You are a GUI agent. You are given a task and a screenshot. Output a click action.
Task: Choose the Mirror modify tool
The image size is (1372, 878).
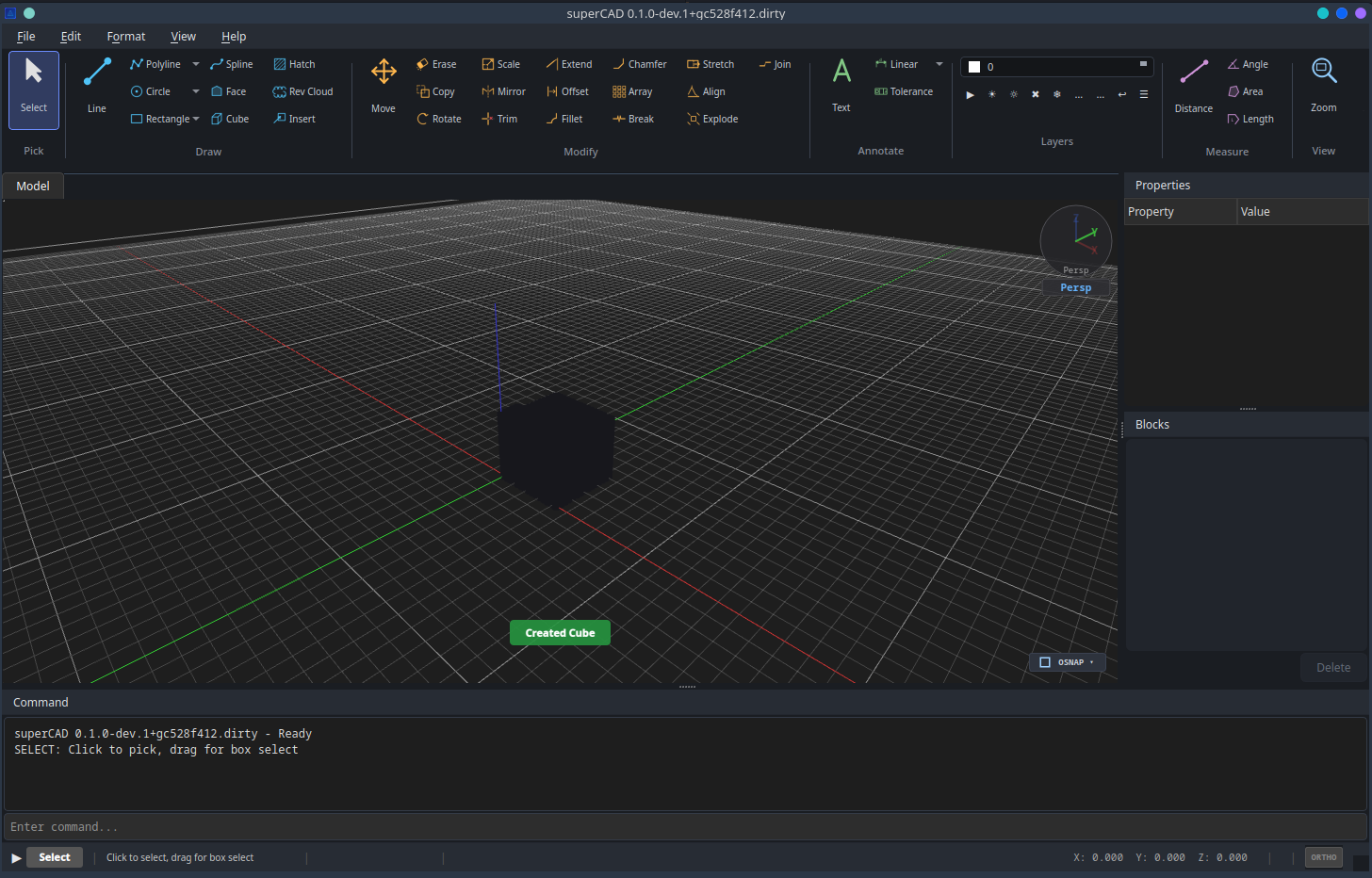(504, 91)
